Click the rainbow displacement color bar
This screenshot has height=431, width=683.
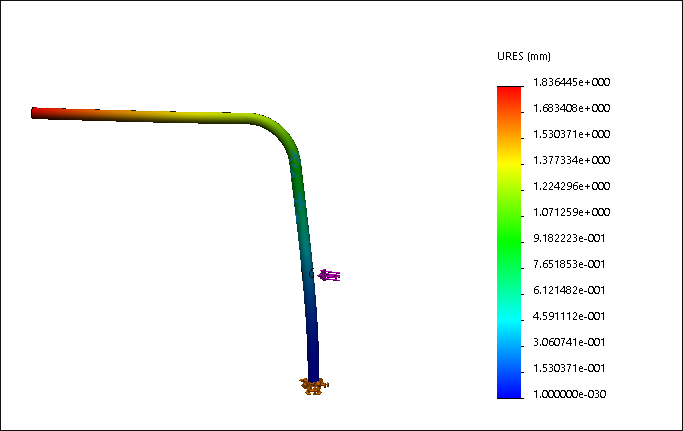[509, 242]
